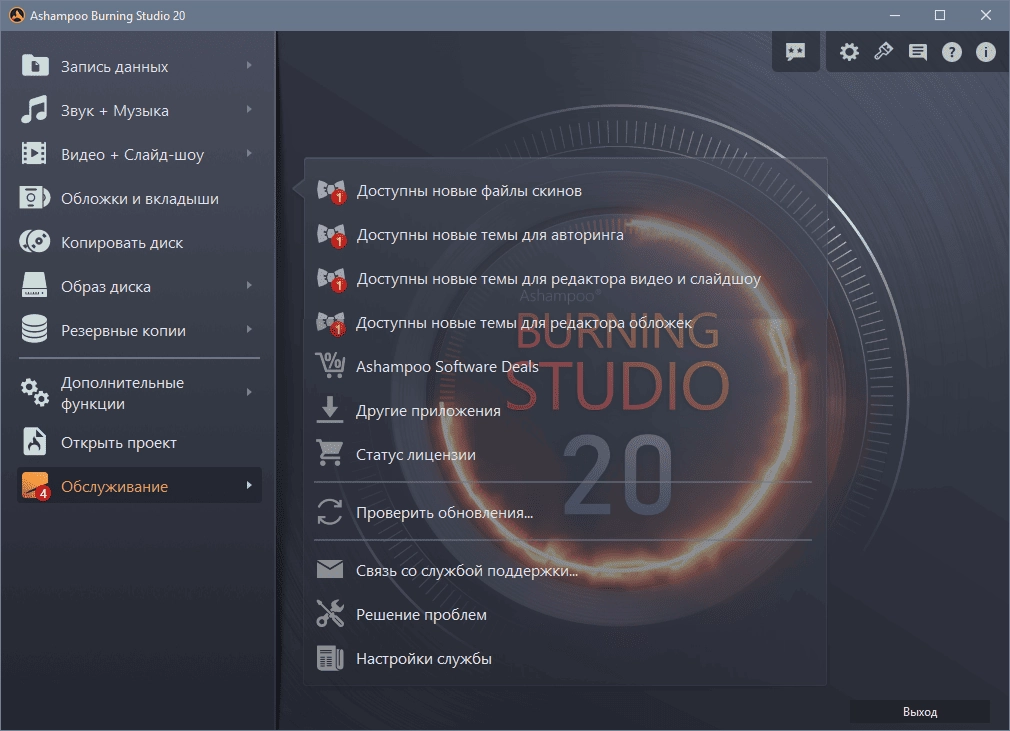Click the film strip icon for Видео + Слайд-шоу

(35, 154)
